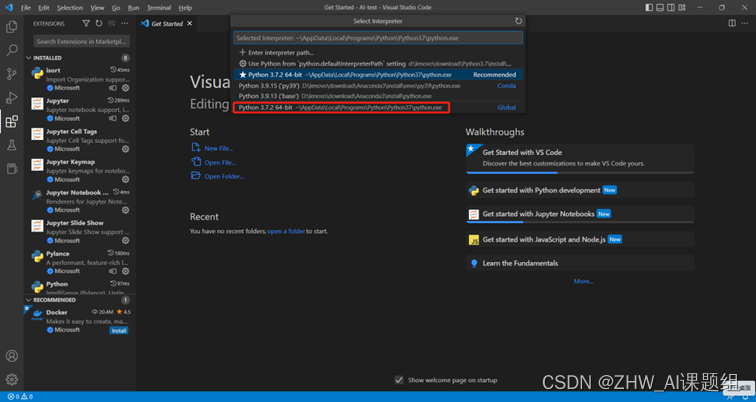Refresh the interpreter list in Select Interpreter

coord(518,21)
